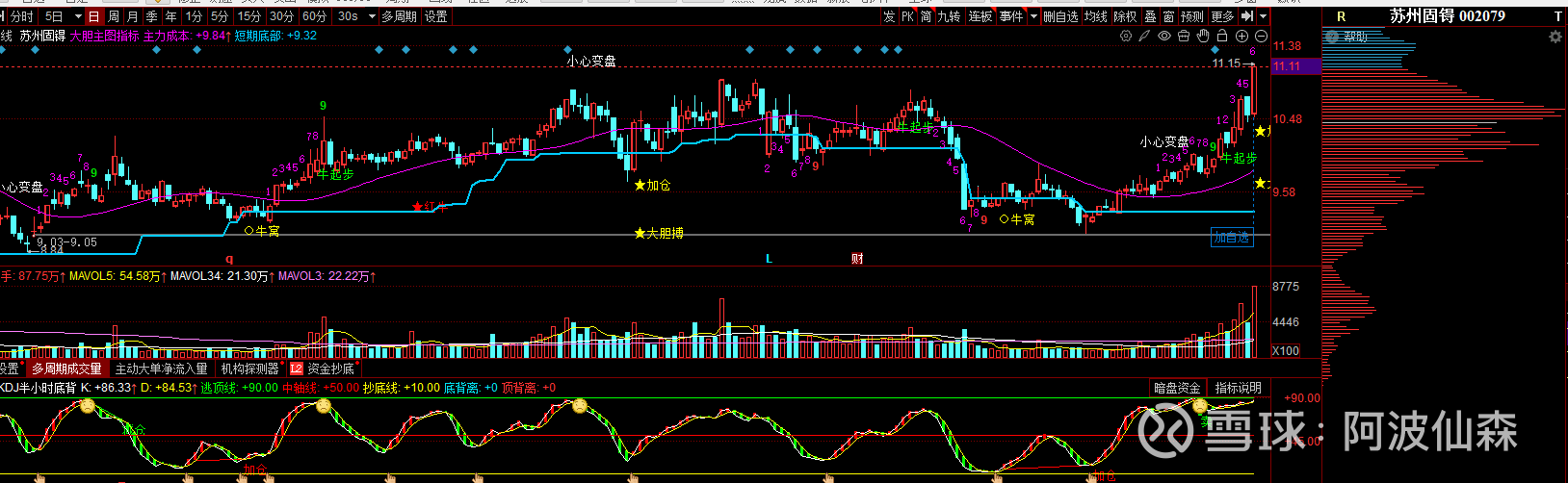Click the 简 toolbar button
The height and width of the screenshot is (483, 1568).
926,16
